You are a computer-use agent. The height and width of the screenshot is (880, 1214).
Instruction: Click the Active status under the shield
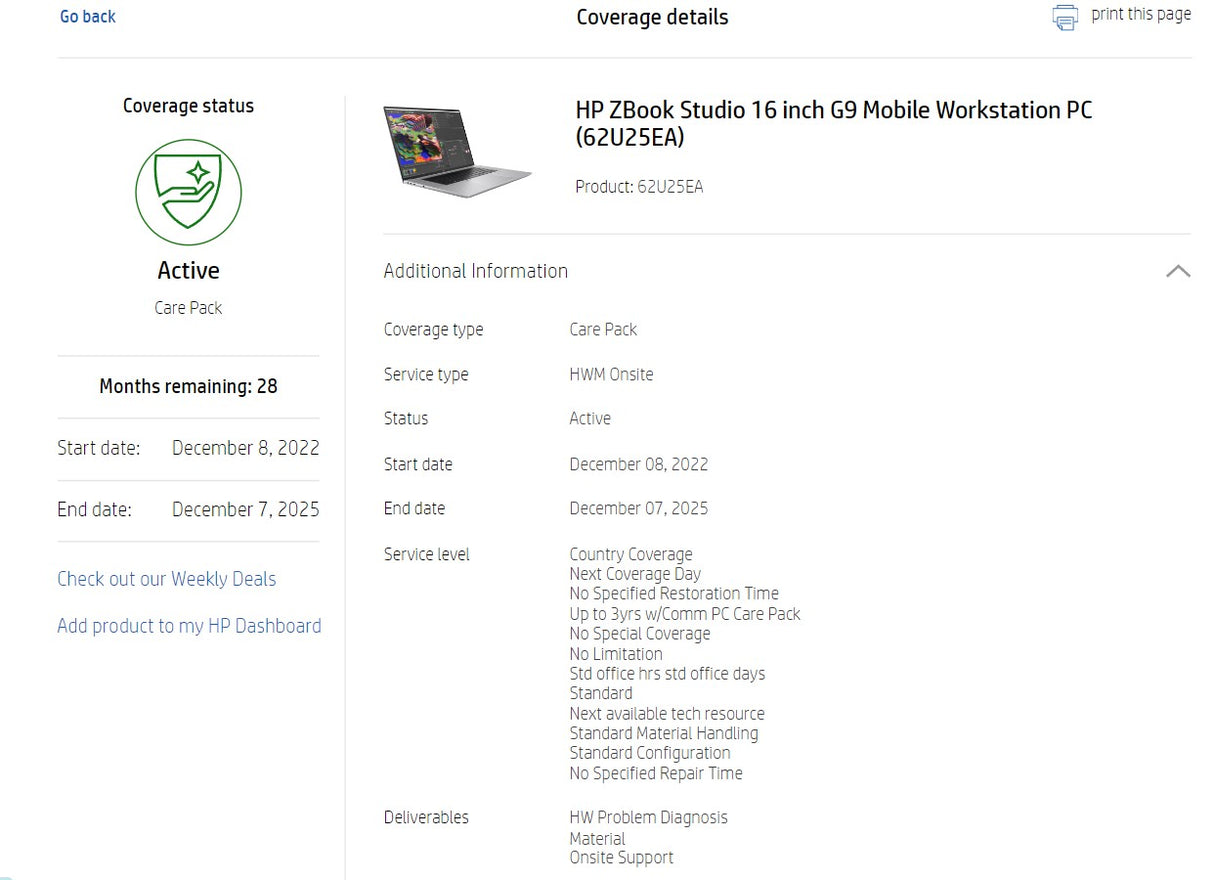pos(188,270)
